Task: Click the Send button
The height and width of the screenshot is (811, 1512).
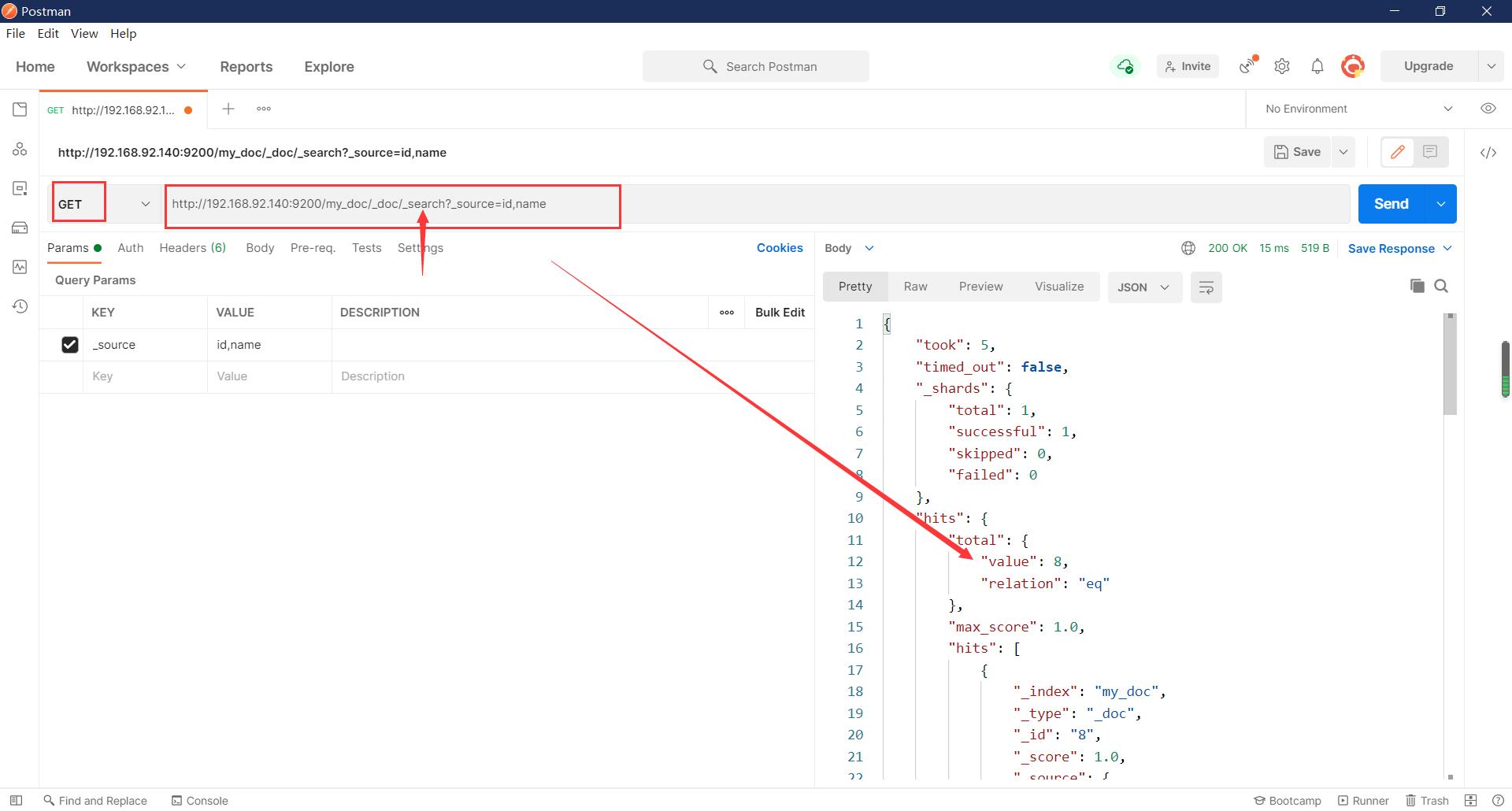Action: (x=1392, y=204)
